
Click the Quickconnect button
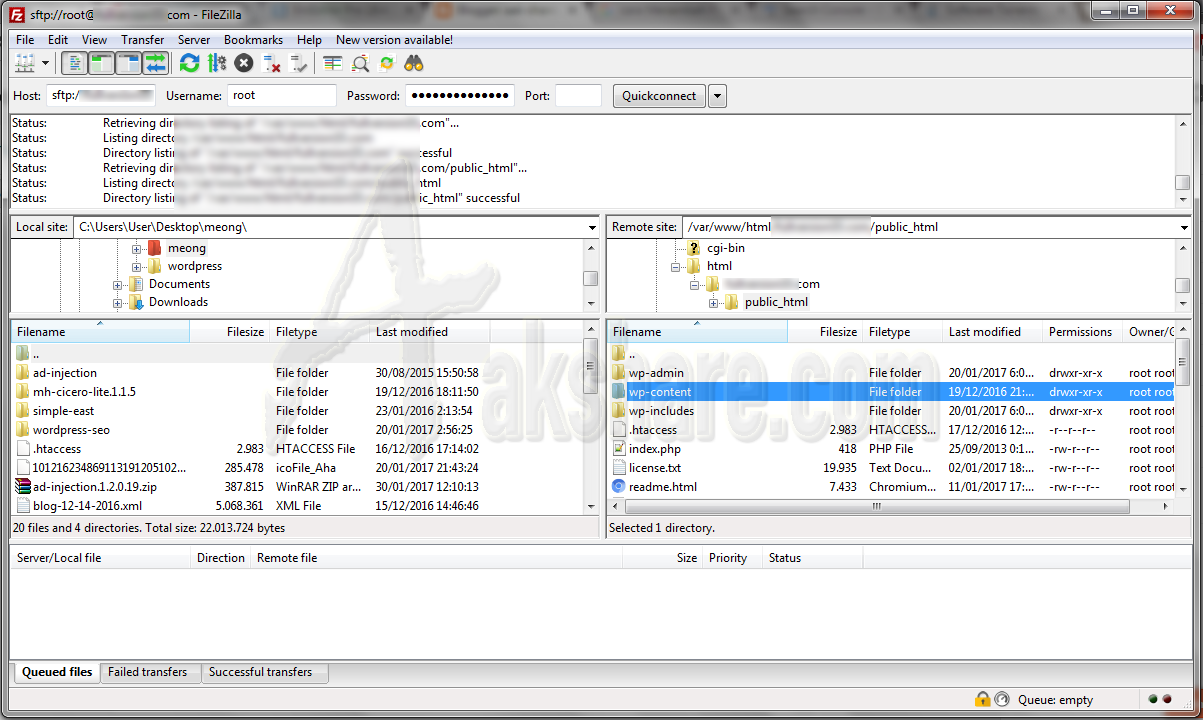click(659, 96)
